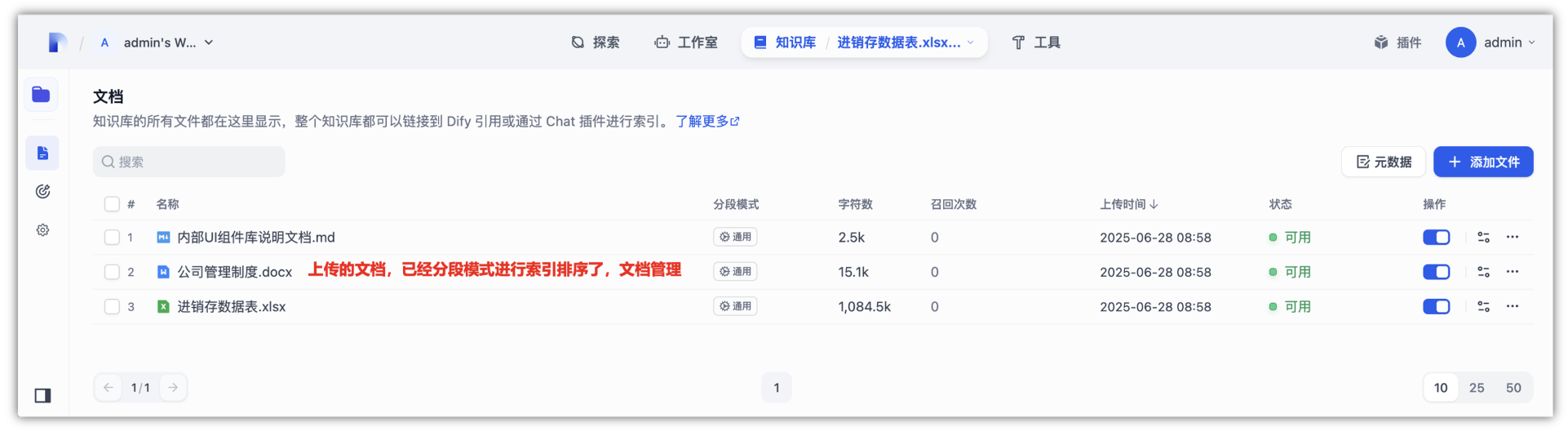Check the box for 进销存数据表.xlsx

click(x=112, y=307)
